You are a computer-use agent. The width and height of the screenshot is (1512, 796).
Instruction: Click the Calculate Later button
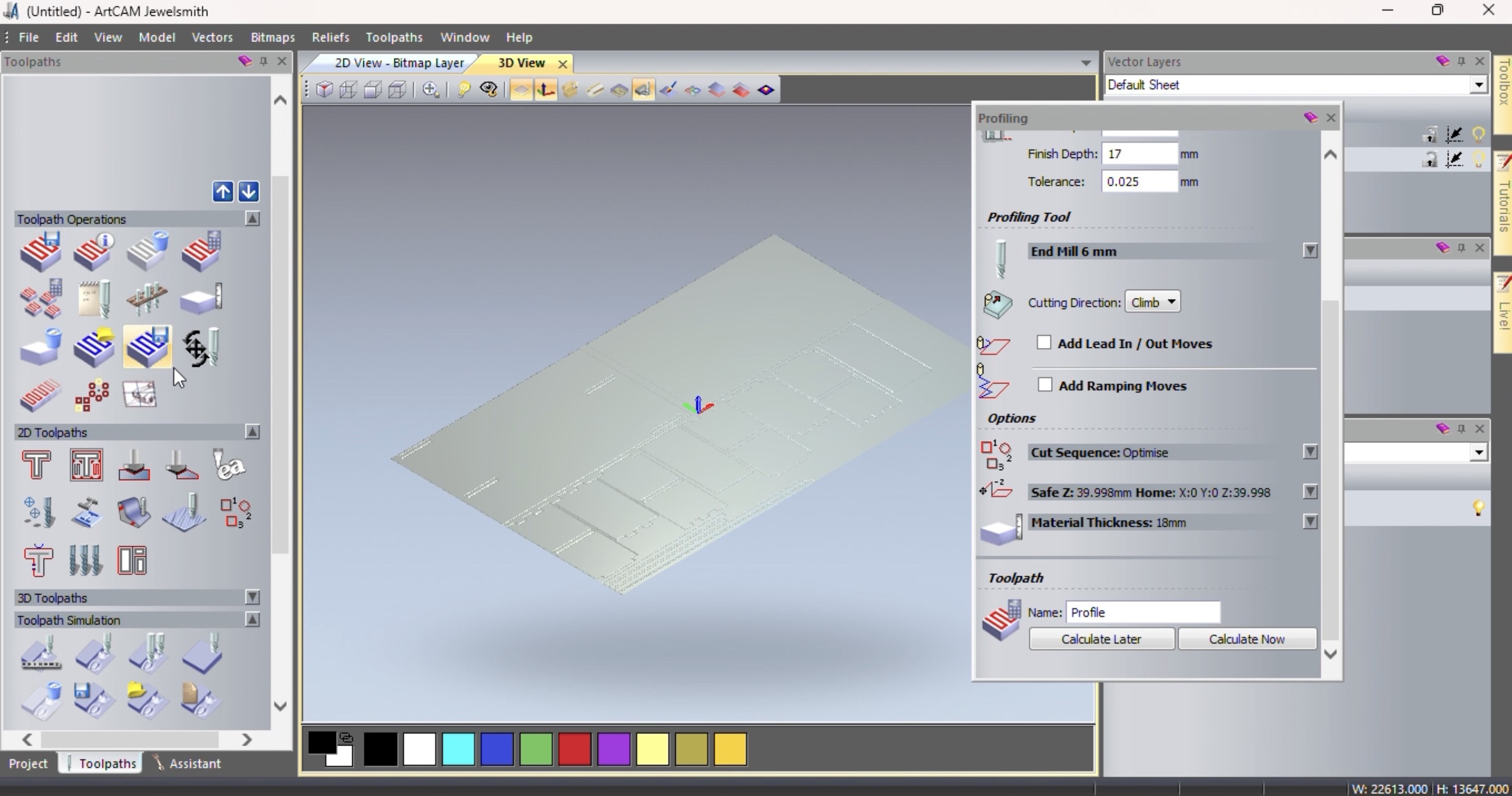1101,639
